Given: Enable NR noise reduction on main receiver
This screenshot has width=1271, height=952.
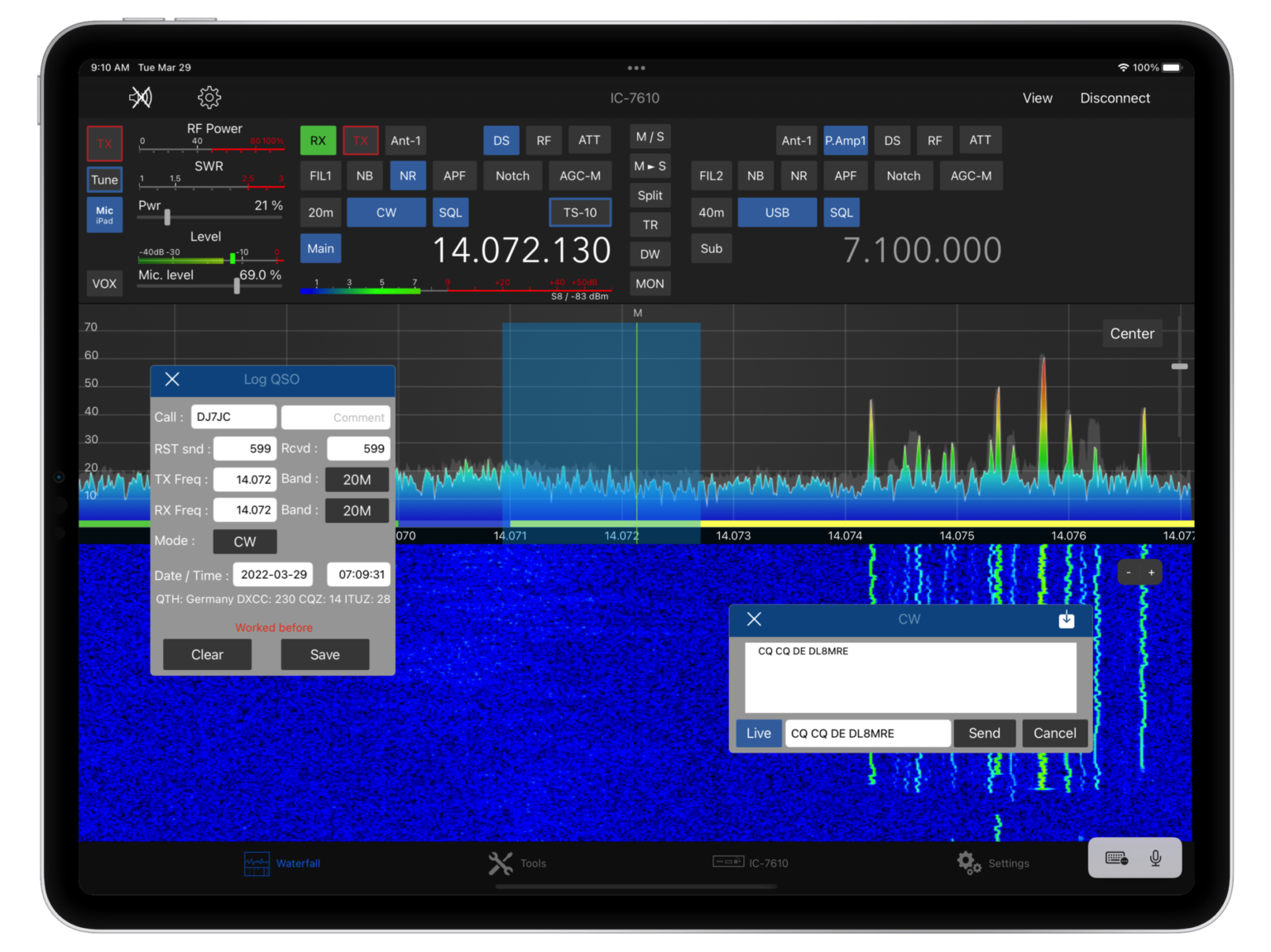Looking at the screenshot, I should point(407,175).
